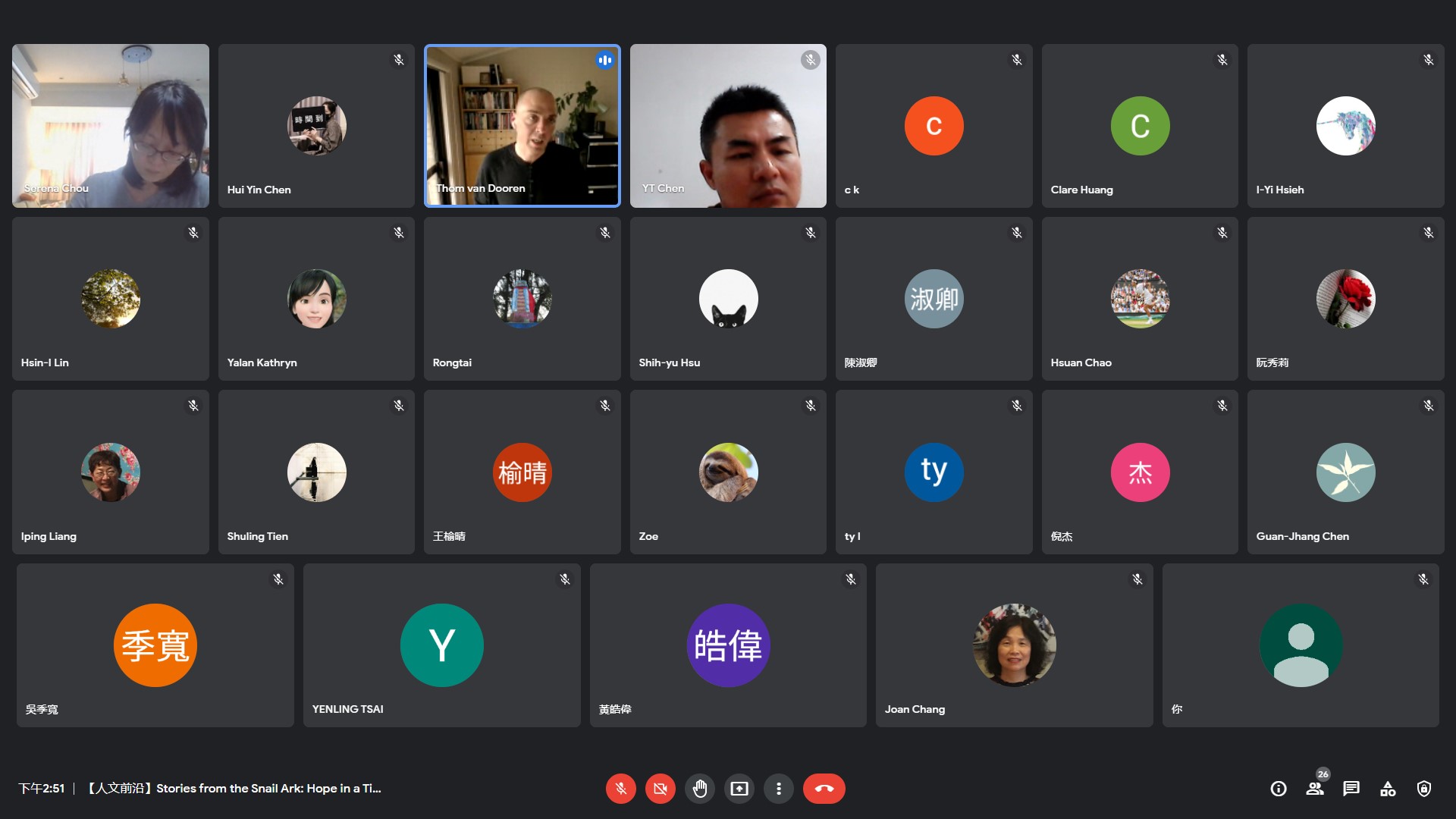
Task: Click muted mic icon on Hsin-I Lin tile
Action: pyautogui.click(x=193, y=233)
